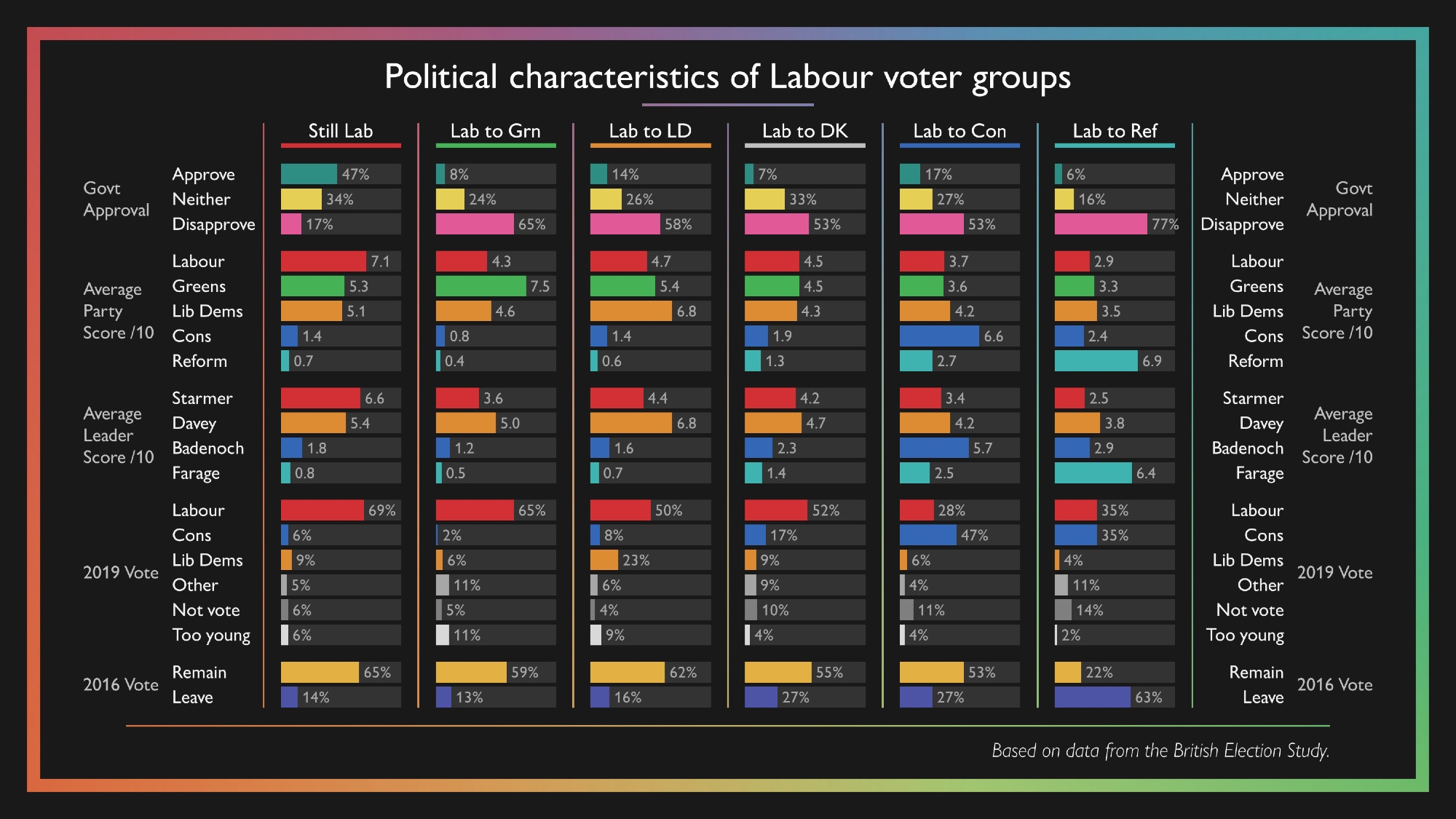1456x819 pixels.
Task: Click Still Lab 65% Remain bar
Action: click(x=320, y=672)
